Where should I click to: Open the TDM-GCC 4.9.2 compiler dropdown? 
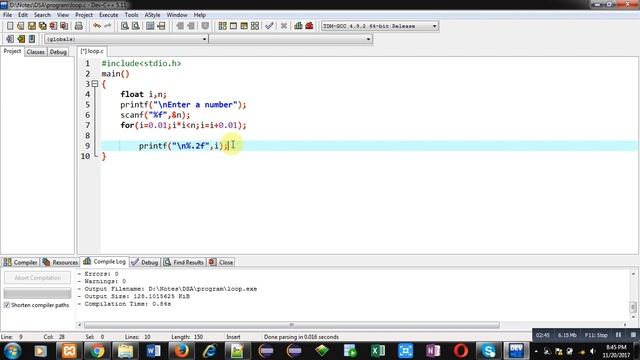tap(434, 26)
